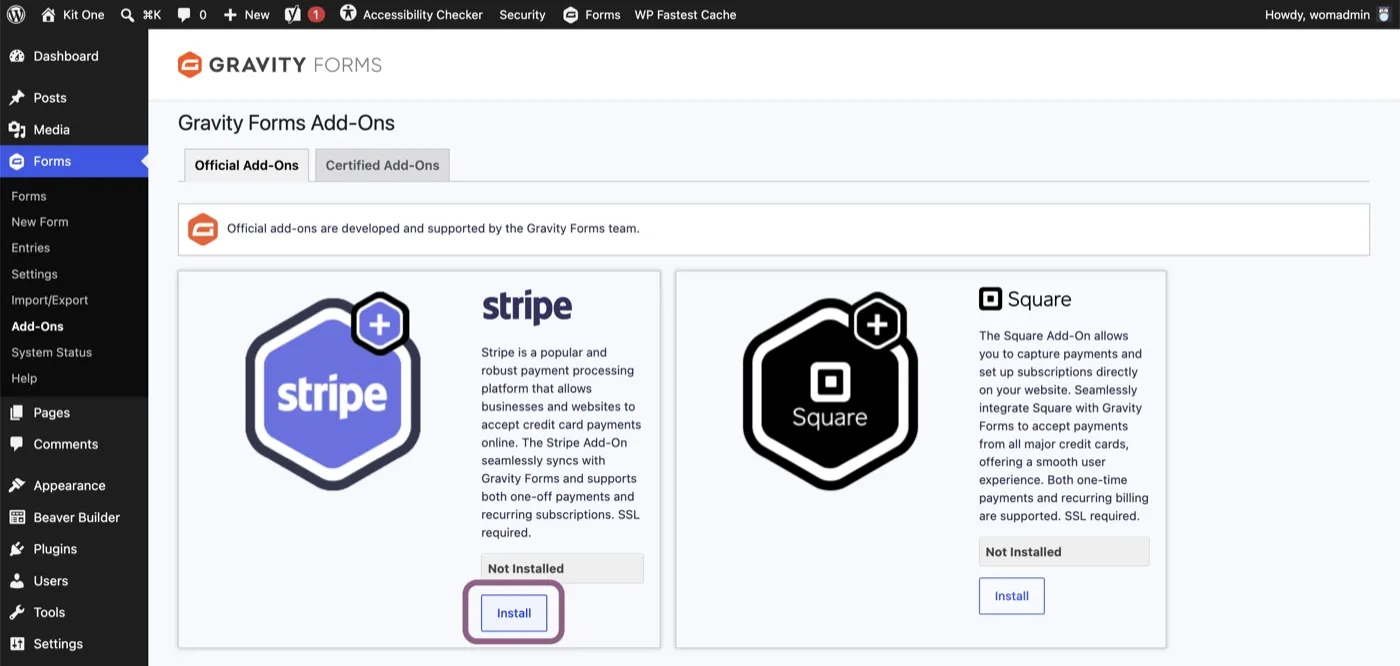The height and width of the screenshot is (666, 1400).
Task: Click the official add-ons notice text
Action: (433, 229)
